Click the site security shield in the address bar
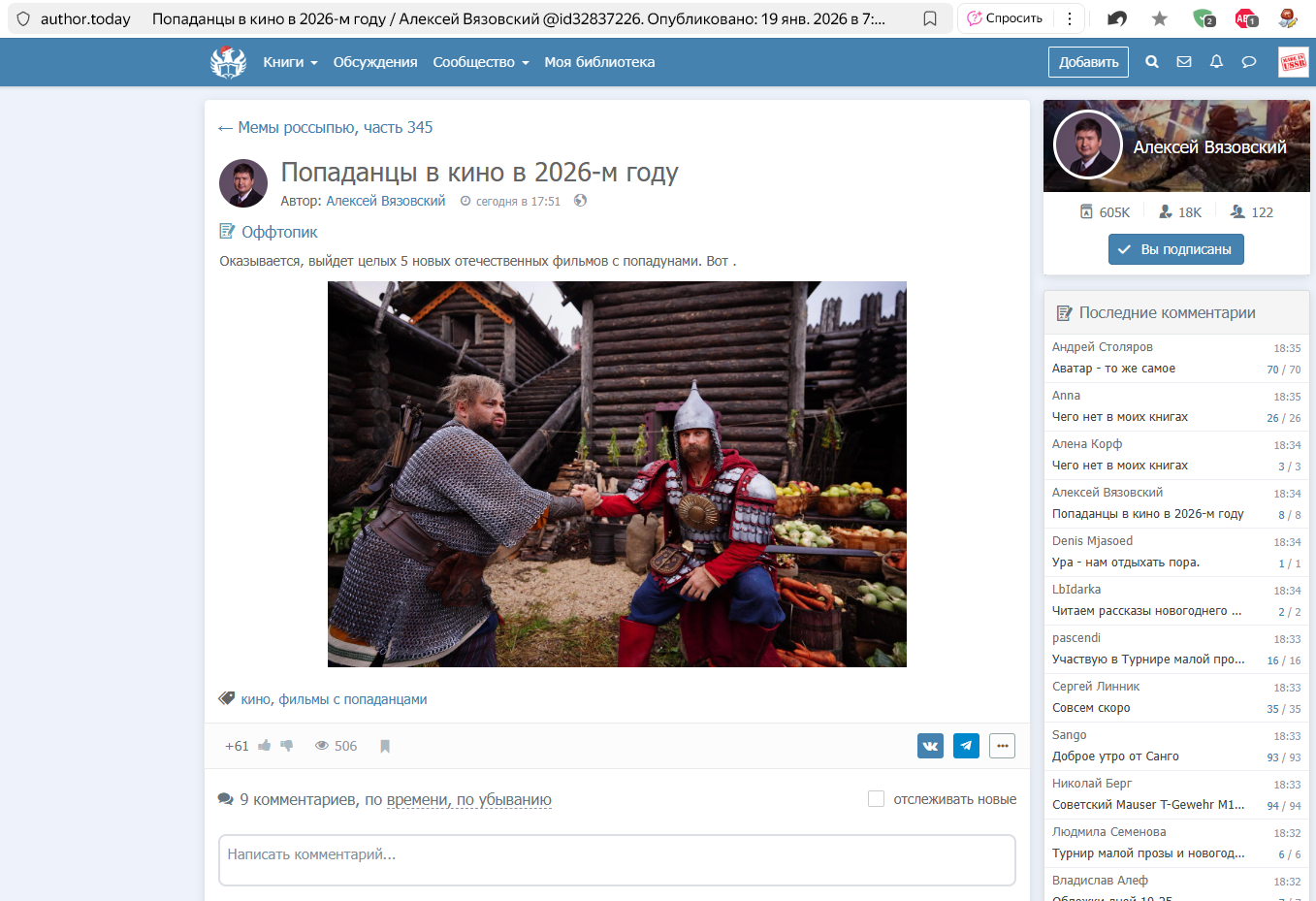The height and width of the screenshot is (901, 1316). [x=23, y=18]
